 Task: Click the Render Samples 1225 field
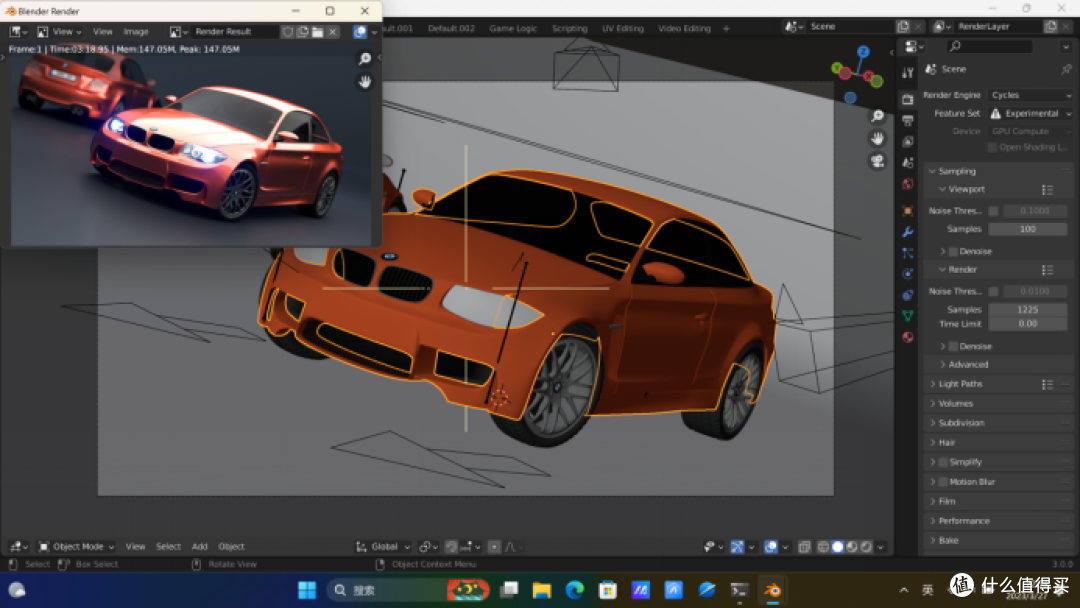pos(1028,310)
